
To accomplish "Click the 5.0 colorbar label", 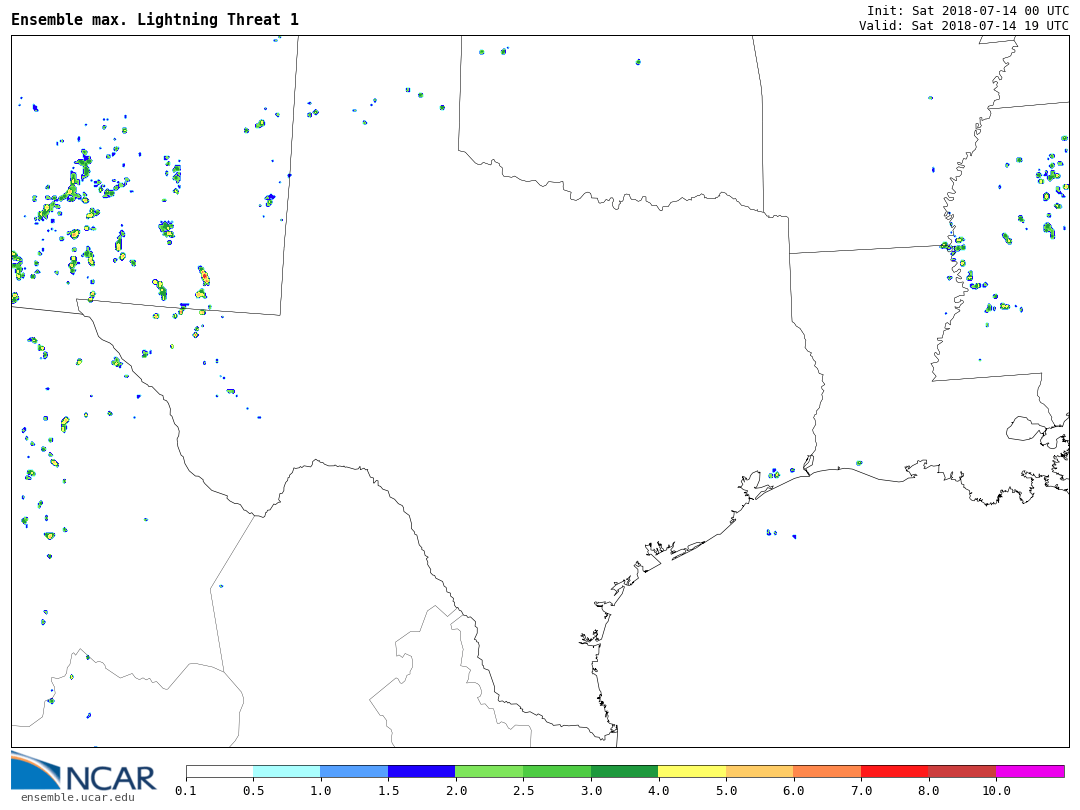I will (x=726, y=790).
